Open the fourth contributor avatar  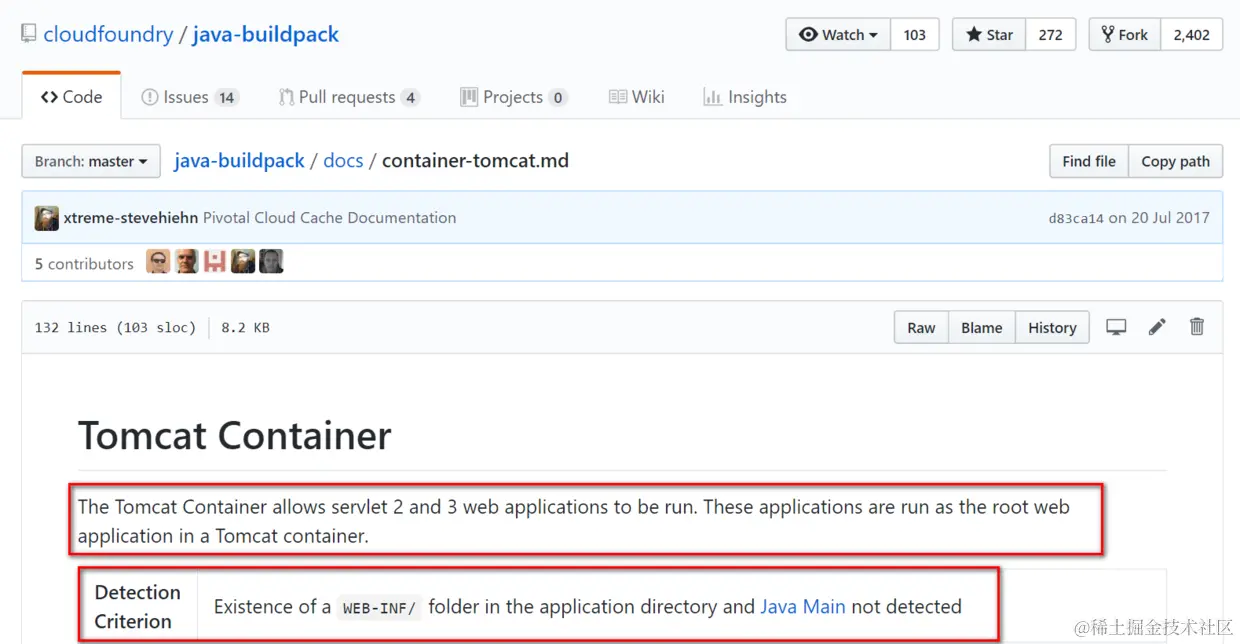pos(243,262)
